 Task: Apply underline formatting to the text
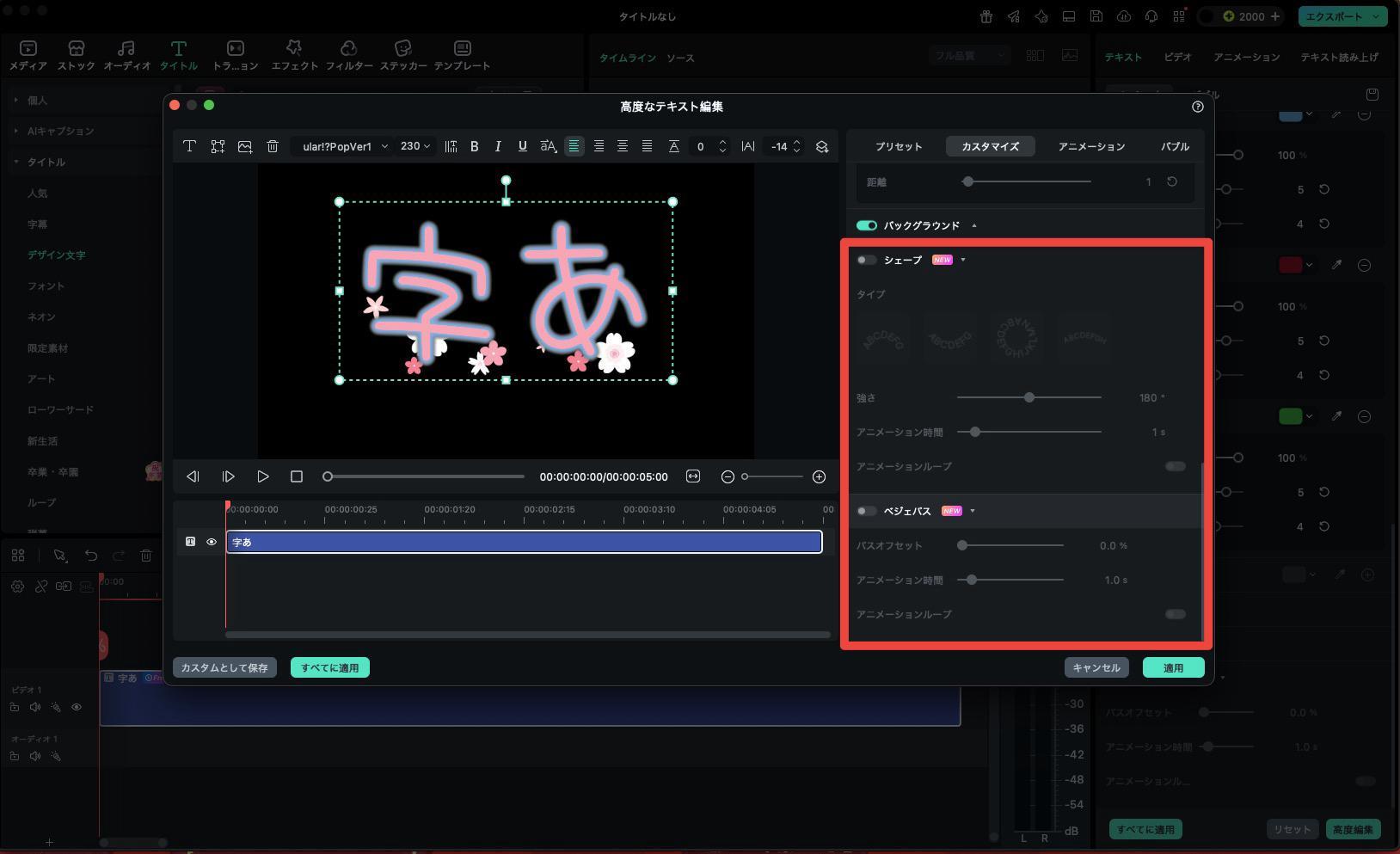522,146
